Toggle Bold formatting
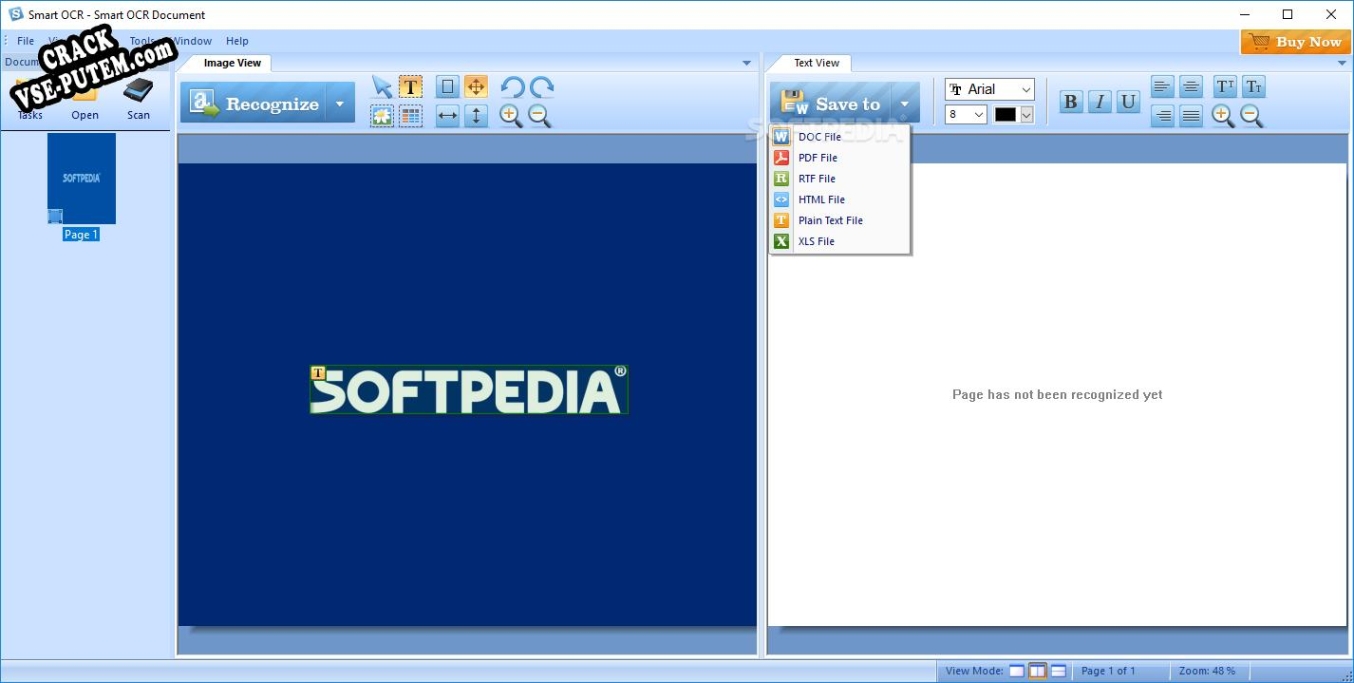The image size is (1354, 683). [1071, 102]
